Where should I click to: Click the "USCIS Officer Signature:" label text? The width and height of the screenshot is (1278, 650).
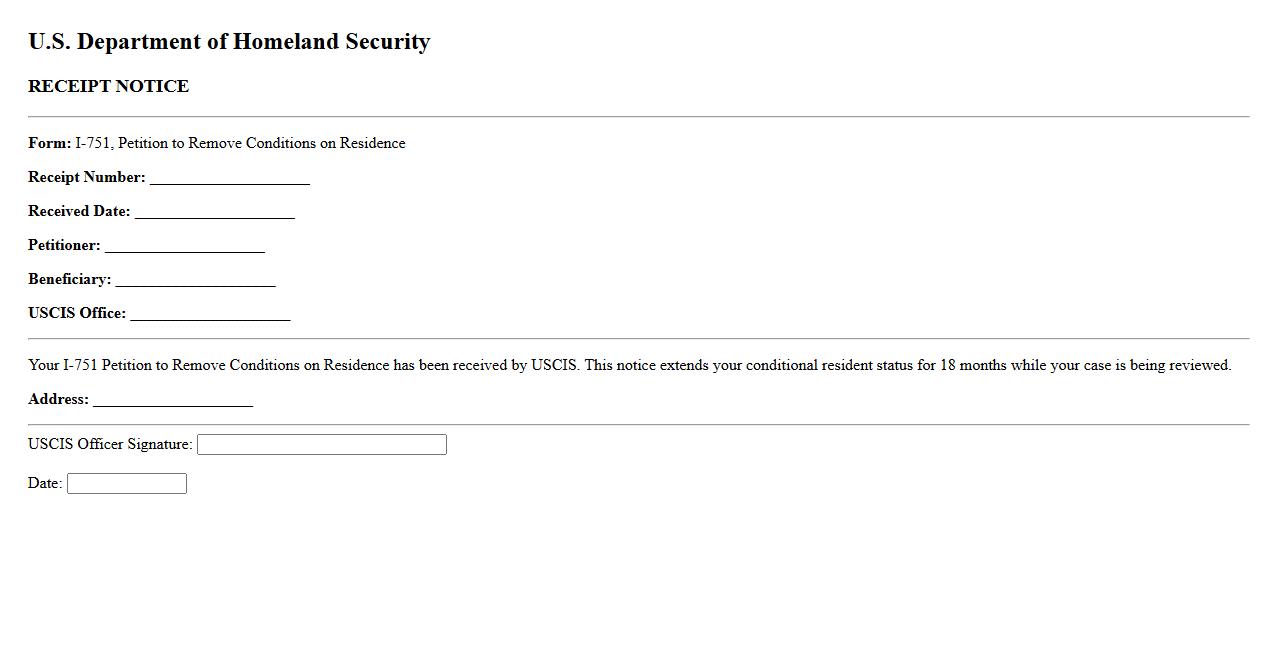pos(110,444)
